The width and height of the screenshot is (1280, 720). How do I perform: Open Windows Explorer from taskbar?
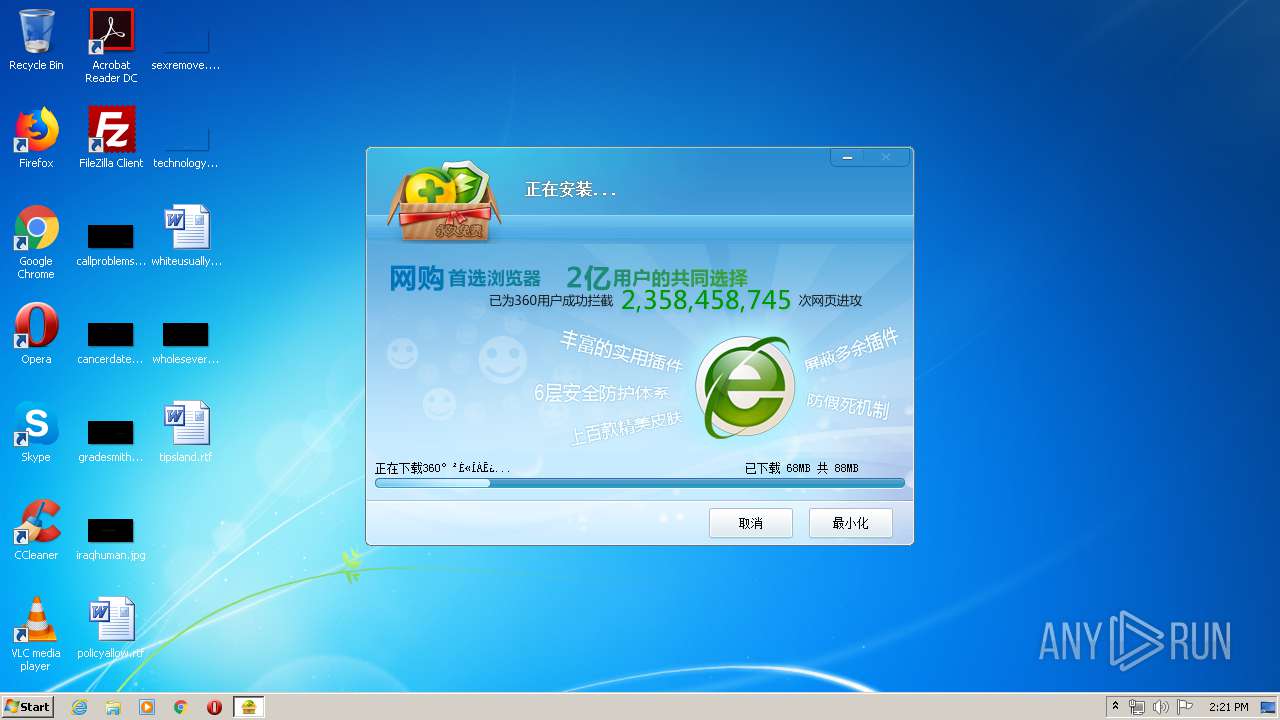click(x=113, y=707)
